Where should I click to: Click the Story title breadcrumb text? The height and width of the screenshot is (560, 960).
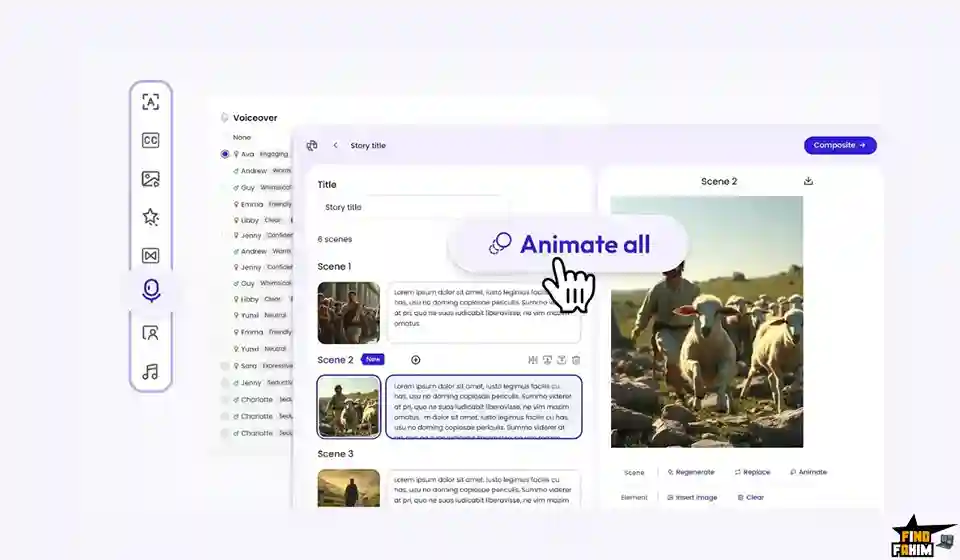pos(368,146)
